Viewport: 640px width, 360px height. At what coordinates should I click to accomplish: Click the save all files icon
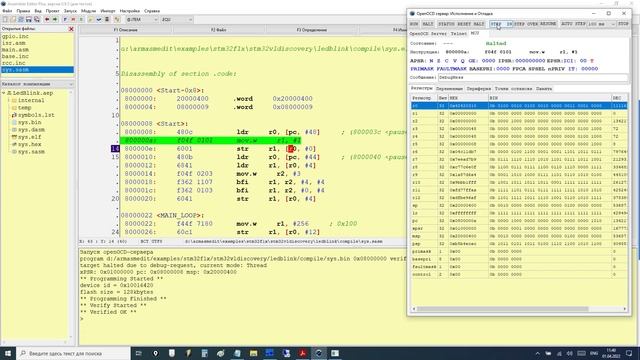(37, 20)
